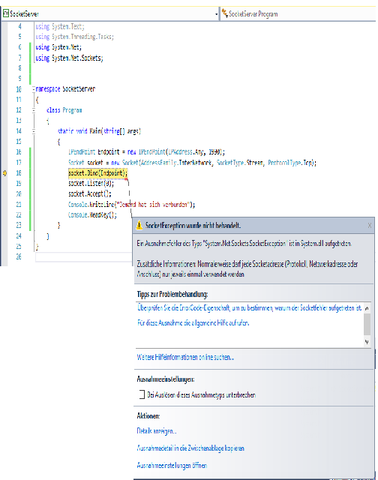Click 'Details anzeigen...' action link

click(156, 431)
